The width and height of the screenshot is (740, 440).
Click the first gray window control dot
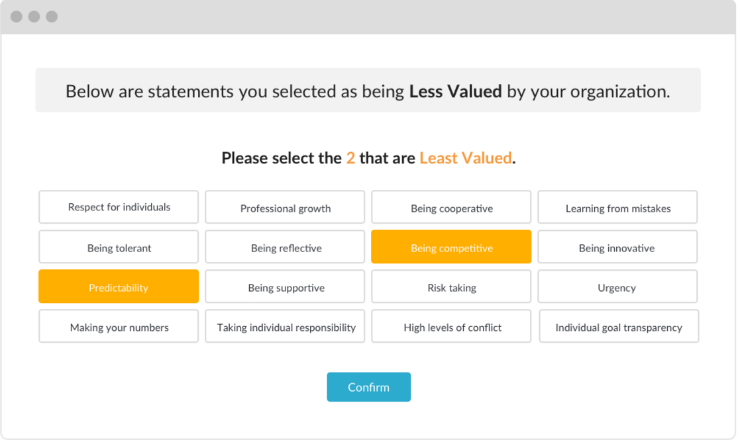point(17,17)
